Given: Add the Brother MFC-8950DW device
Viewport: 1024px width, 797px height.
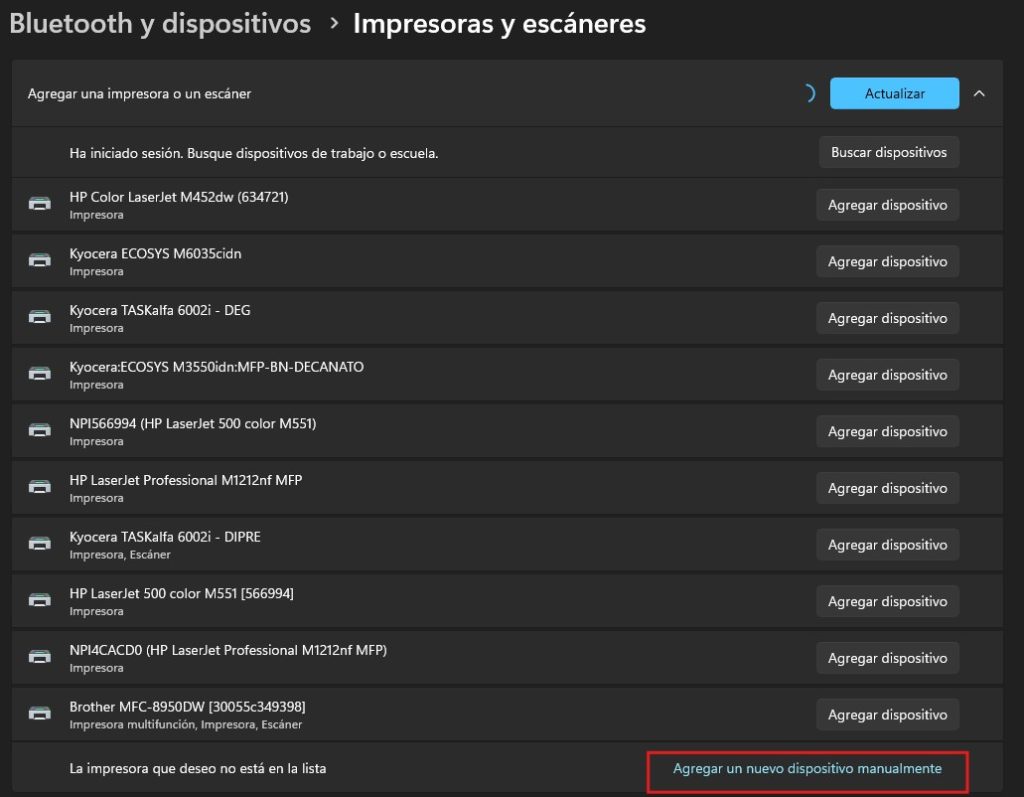Looking at the screenshot, I should tap(888, 715).
